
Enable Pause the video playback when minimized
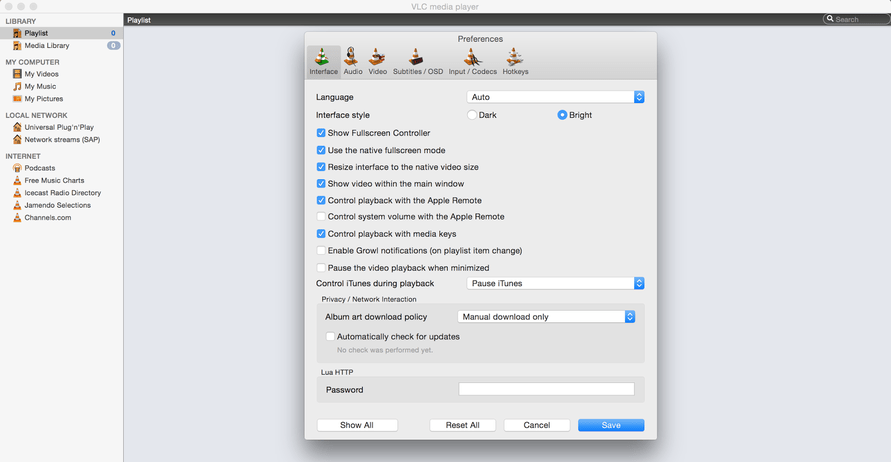point(321,268)
